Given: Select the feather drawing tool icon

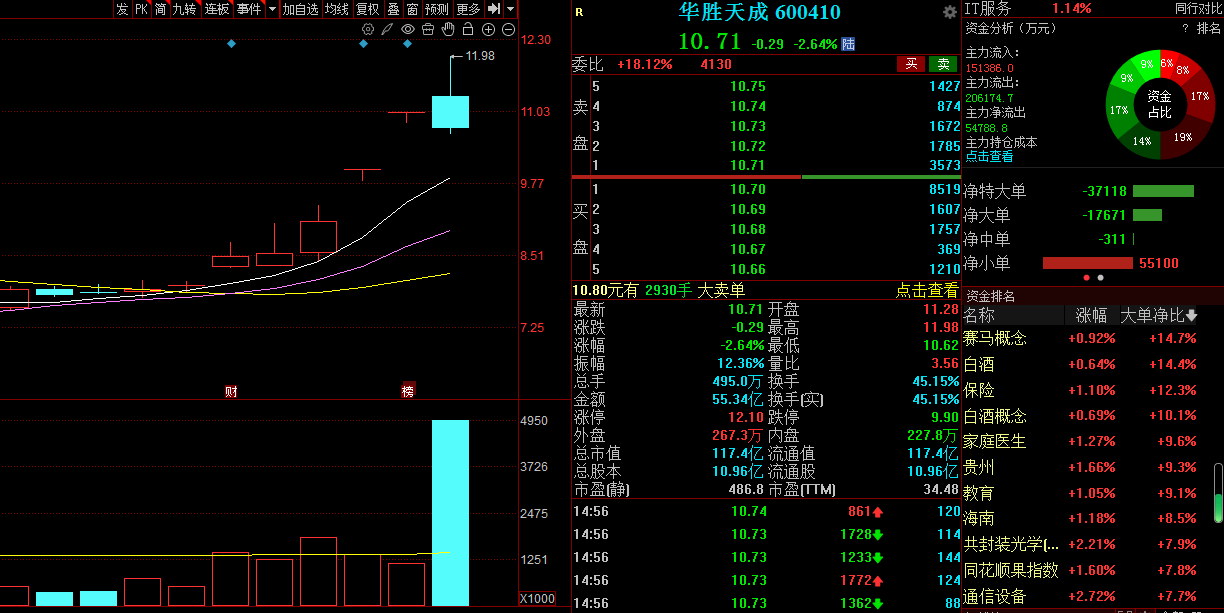Looking at the screenshot, I should click(x=387, y=30).
